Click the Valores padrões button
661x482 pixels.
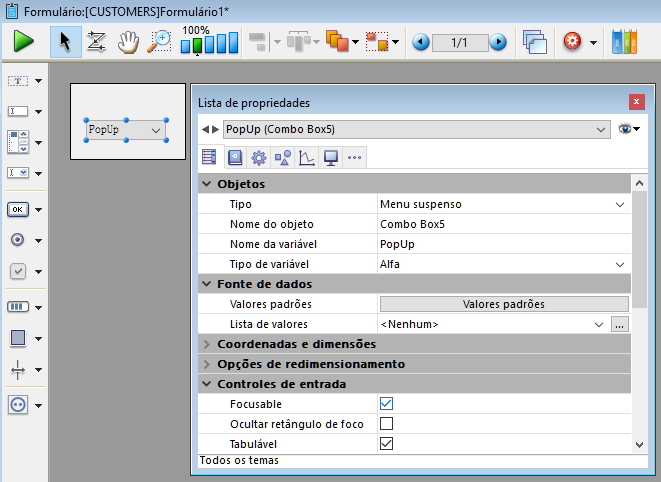click(504, 304)
